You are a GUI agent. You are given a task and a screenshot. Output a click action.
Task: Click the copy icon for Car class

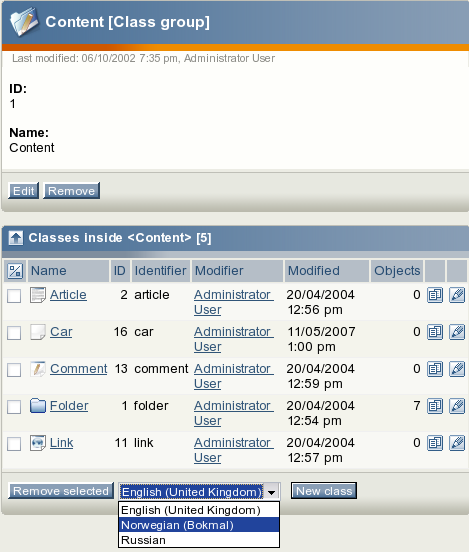(435, 332)
